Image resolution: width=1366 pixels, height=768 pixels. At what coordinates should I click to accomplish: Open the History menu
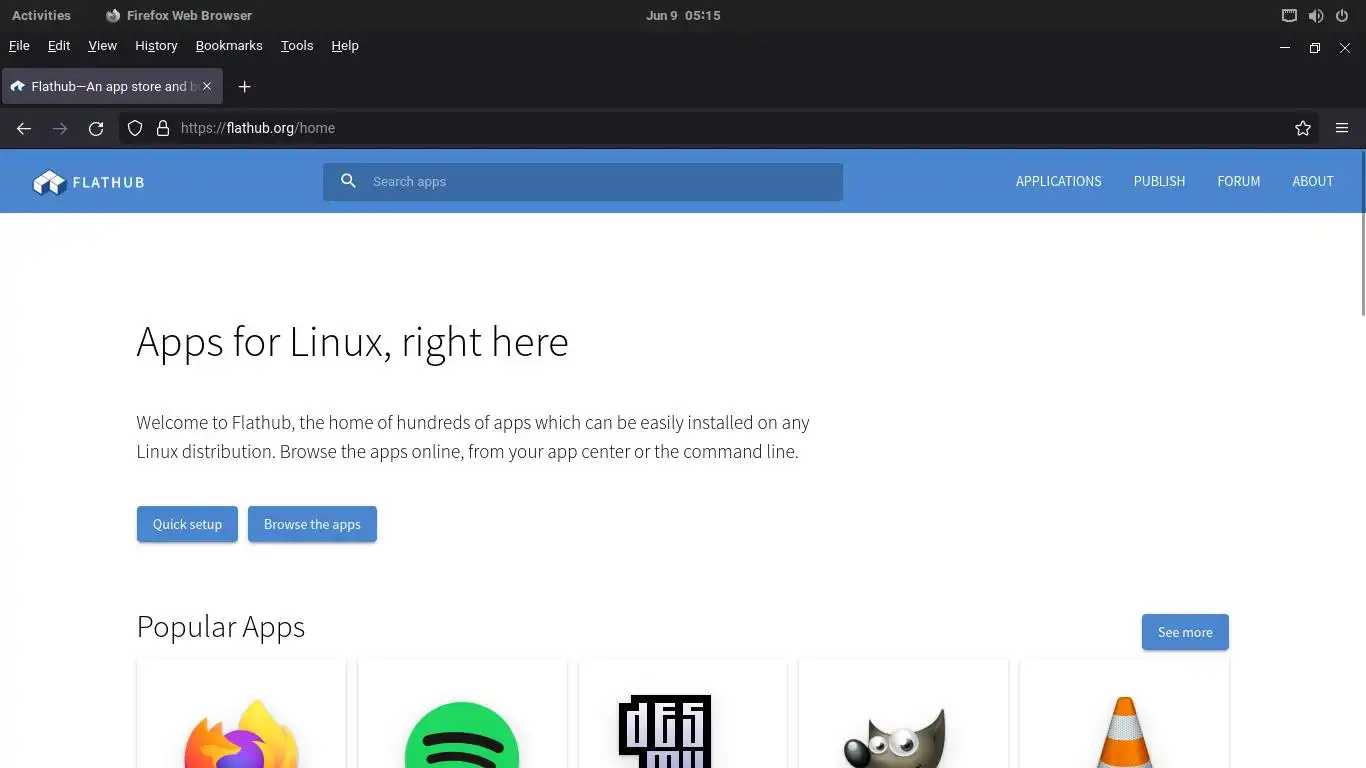tap(156, 46)
